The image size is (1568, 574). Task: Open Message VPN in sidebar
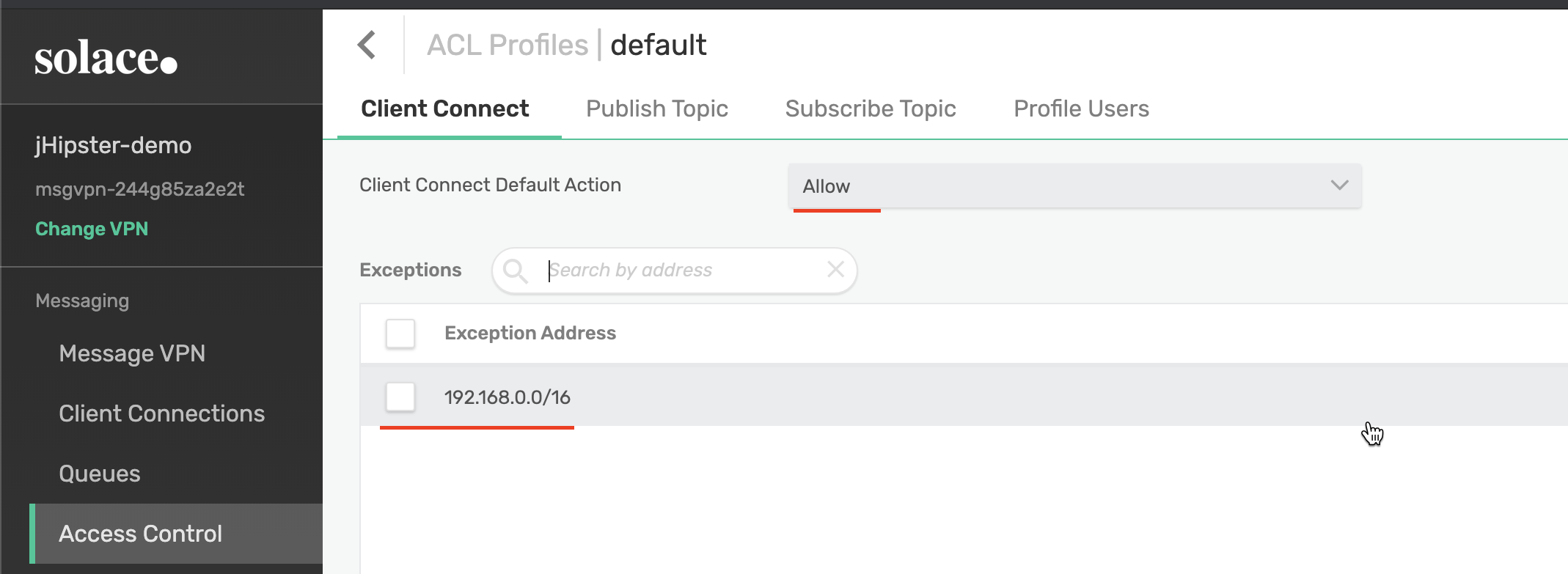tap(132, 353)
